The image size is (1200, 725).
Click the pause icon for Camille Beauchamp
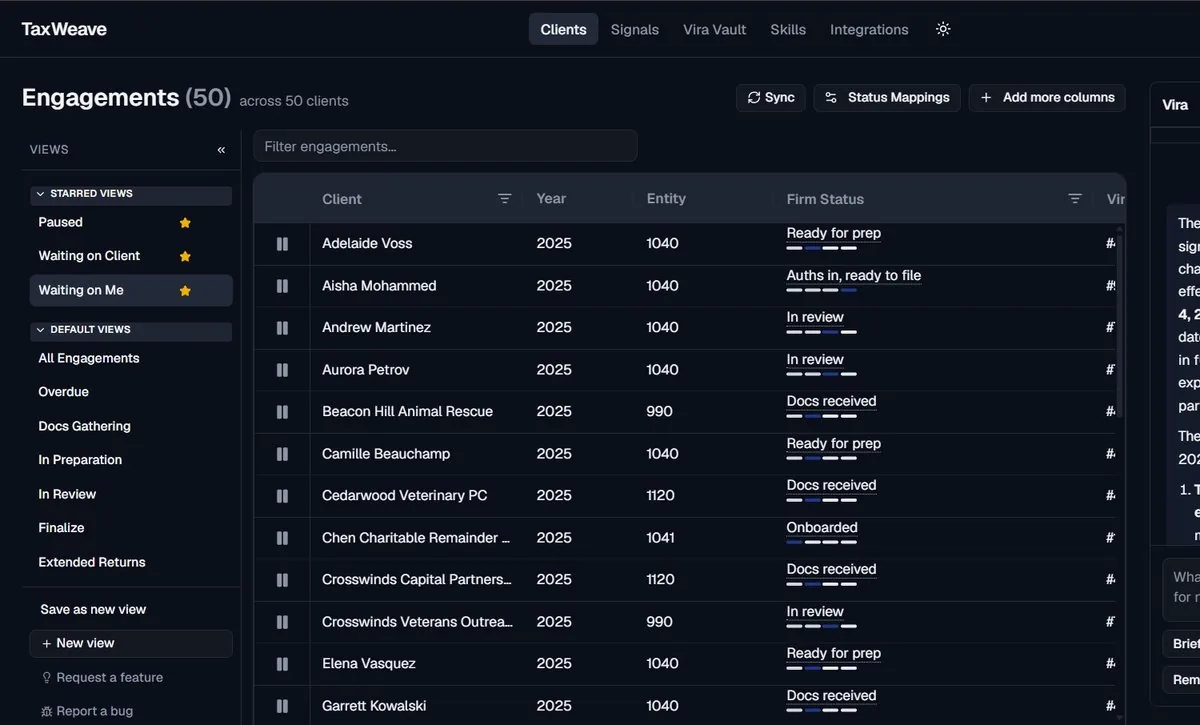click(x=282, y=454)
